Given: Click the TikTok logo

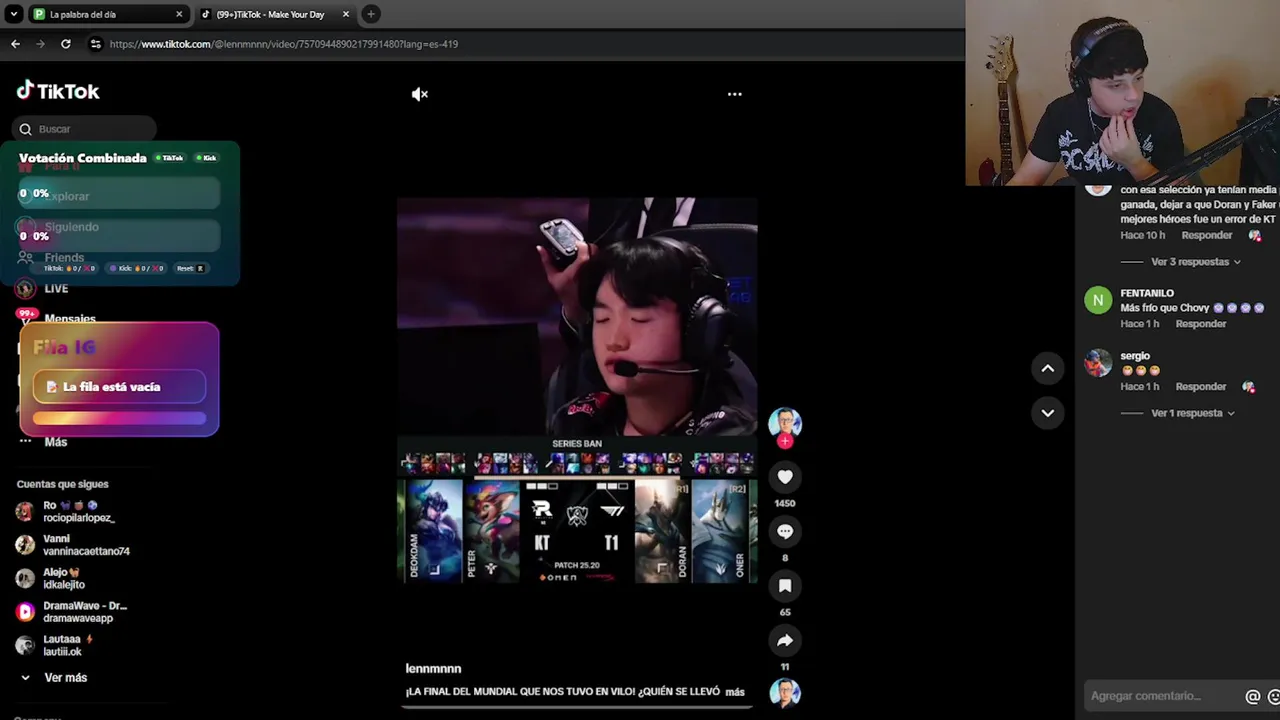Looking at the screenshot, I should [58, 91].
